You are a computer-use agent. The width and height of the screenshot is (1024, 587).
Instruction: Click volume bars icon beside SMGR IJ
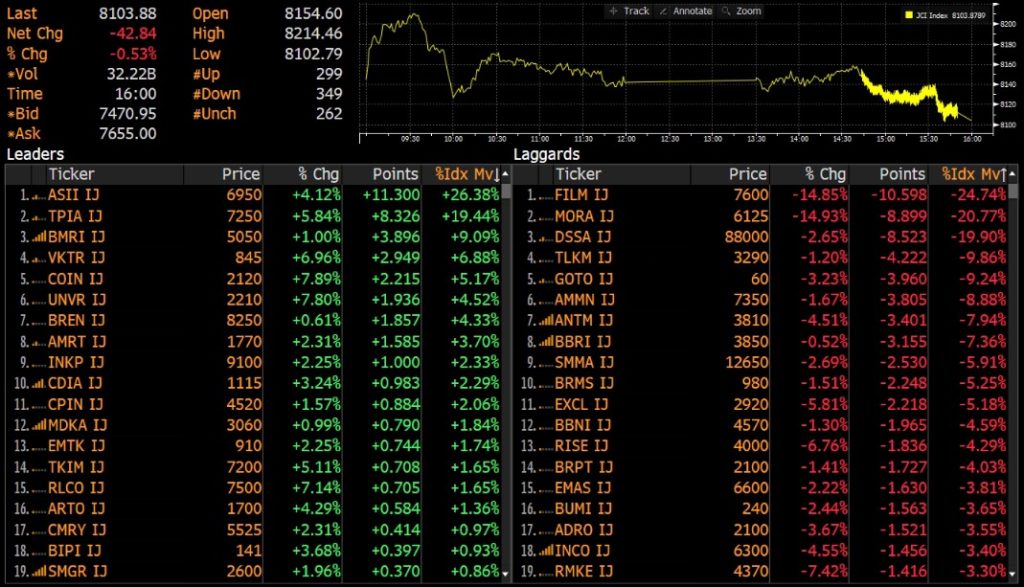[39, 571]
